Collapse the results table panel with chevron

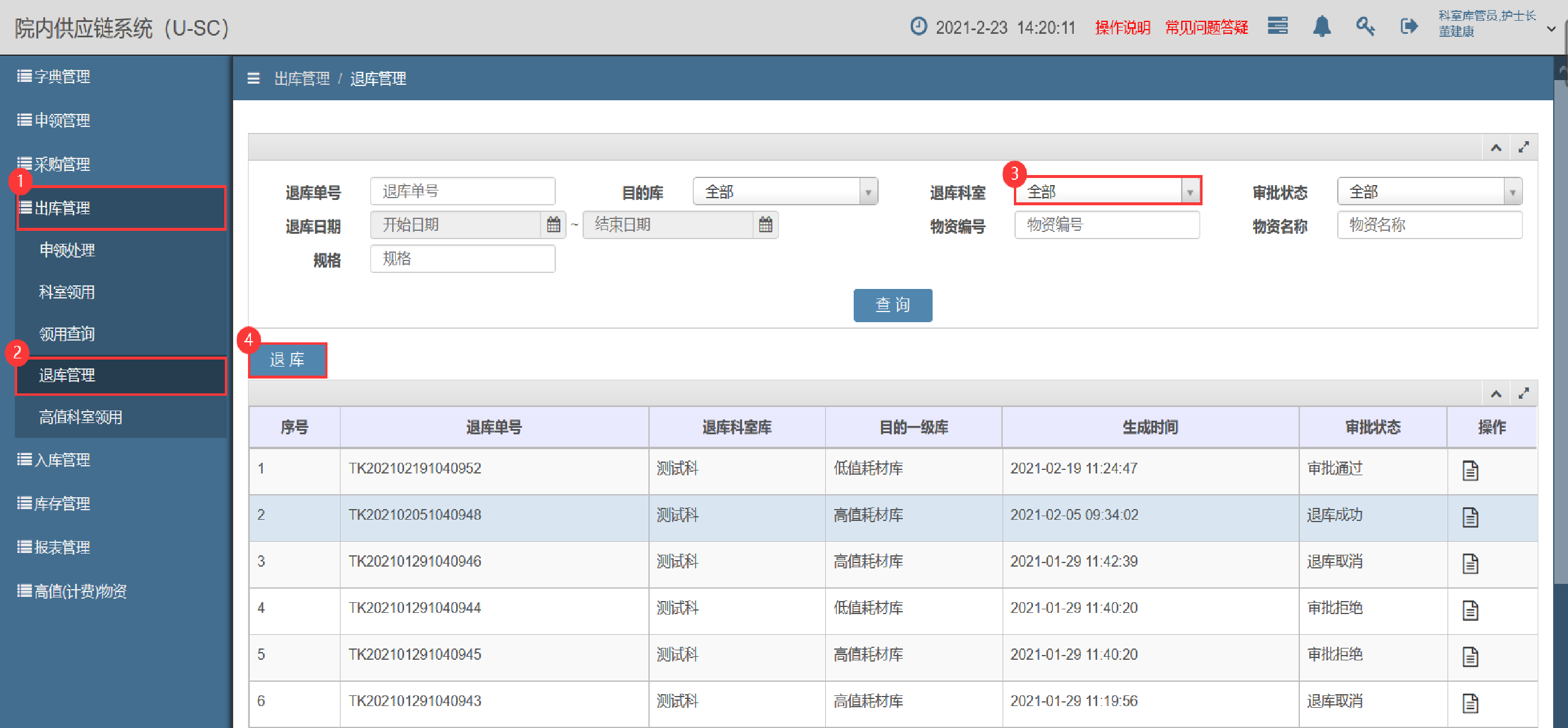tap(1496, 394)
